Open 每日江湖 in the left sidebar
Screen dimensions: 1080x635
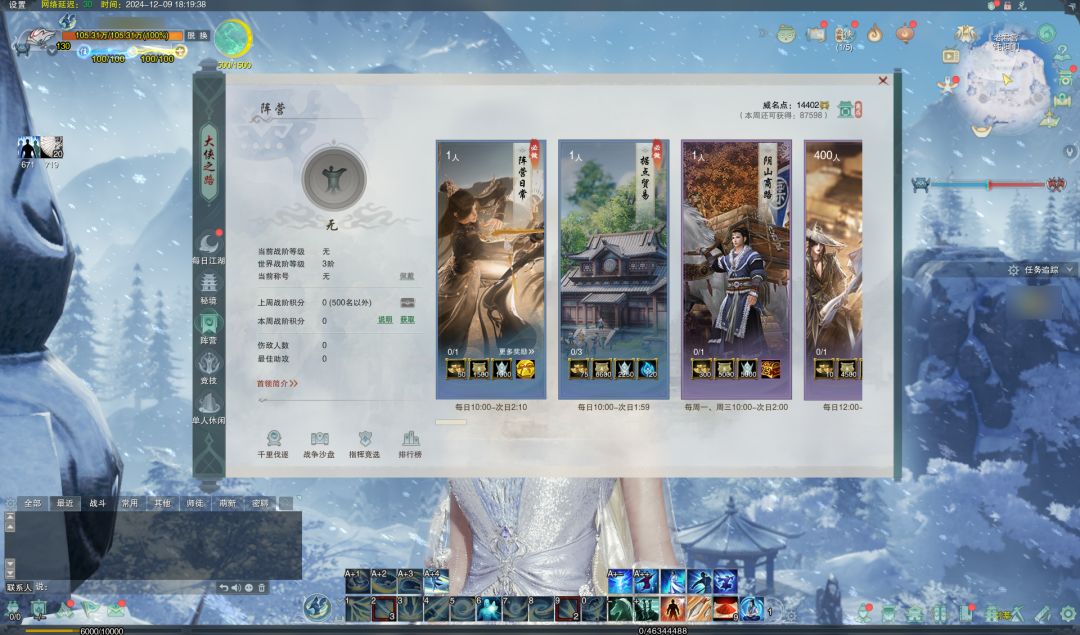[x=209, y=247]
